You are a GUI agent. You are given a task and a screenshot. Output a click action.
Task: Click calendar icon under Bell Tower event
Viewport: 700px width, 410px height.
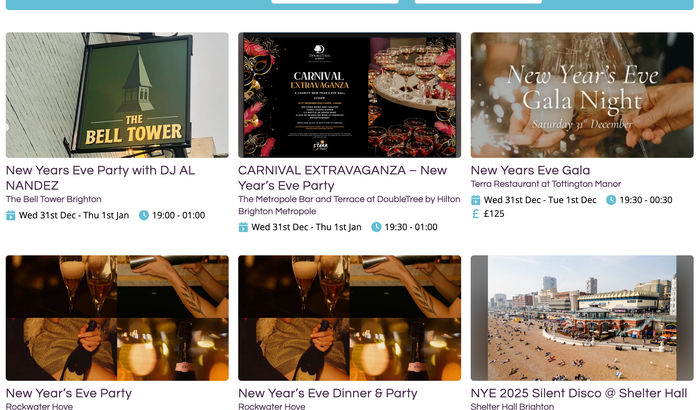tap(11, 215)
